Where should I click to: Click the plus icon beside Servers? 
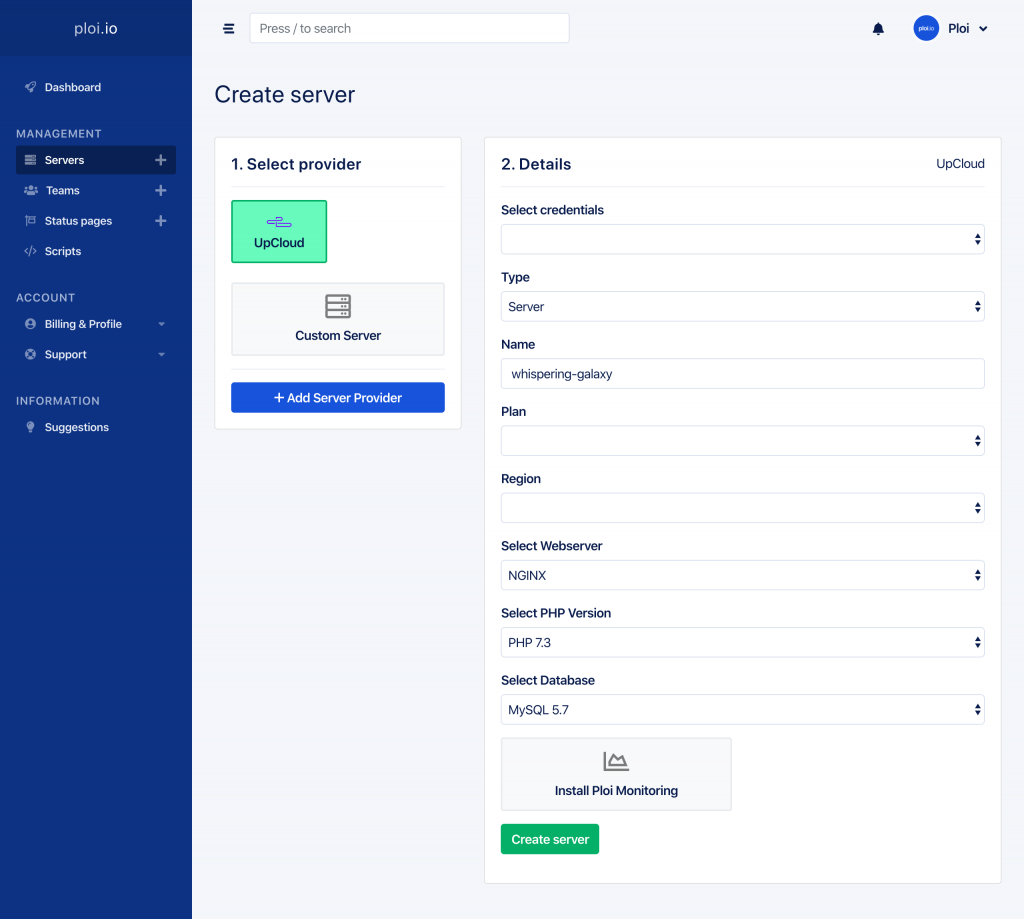[160, 160]
